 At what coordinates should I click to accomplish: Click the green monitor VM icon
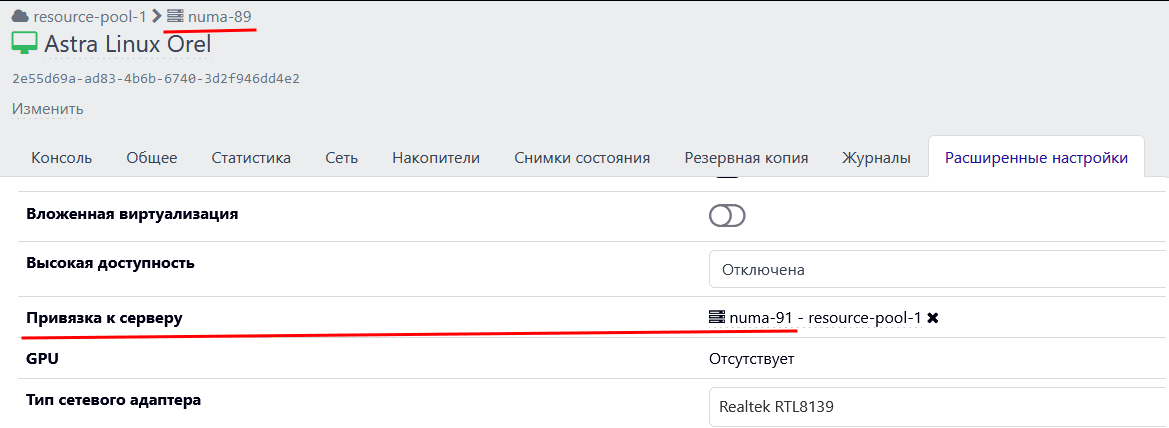tap(24, 44)
